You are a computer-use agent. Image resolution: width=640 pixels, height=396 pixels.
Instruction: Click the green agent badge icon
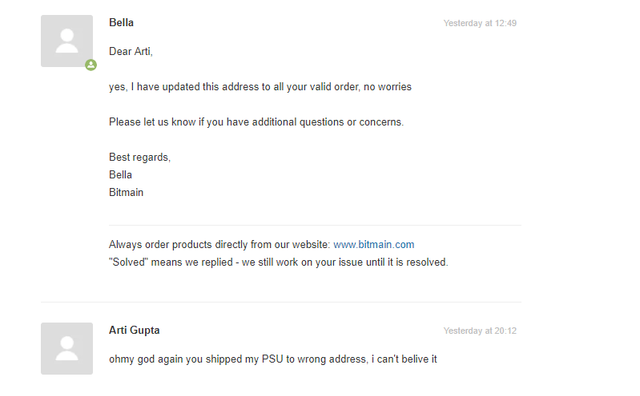91,65
